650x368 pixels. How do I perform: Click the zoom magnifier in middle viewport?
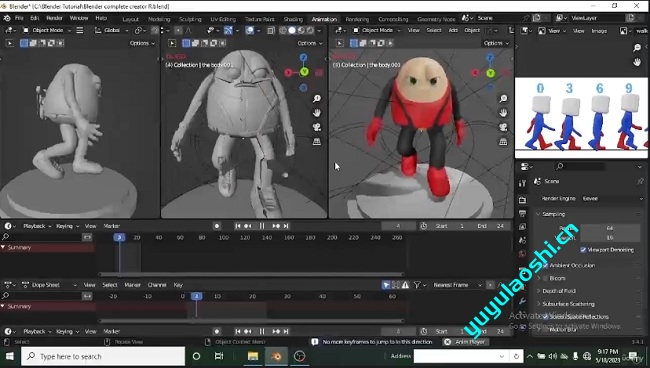317,99
